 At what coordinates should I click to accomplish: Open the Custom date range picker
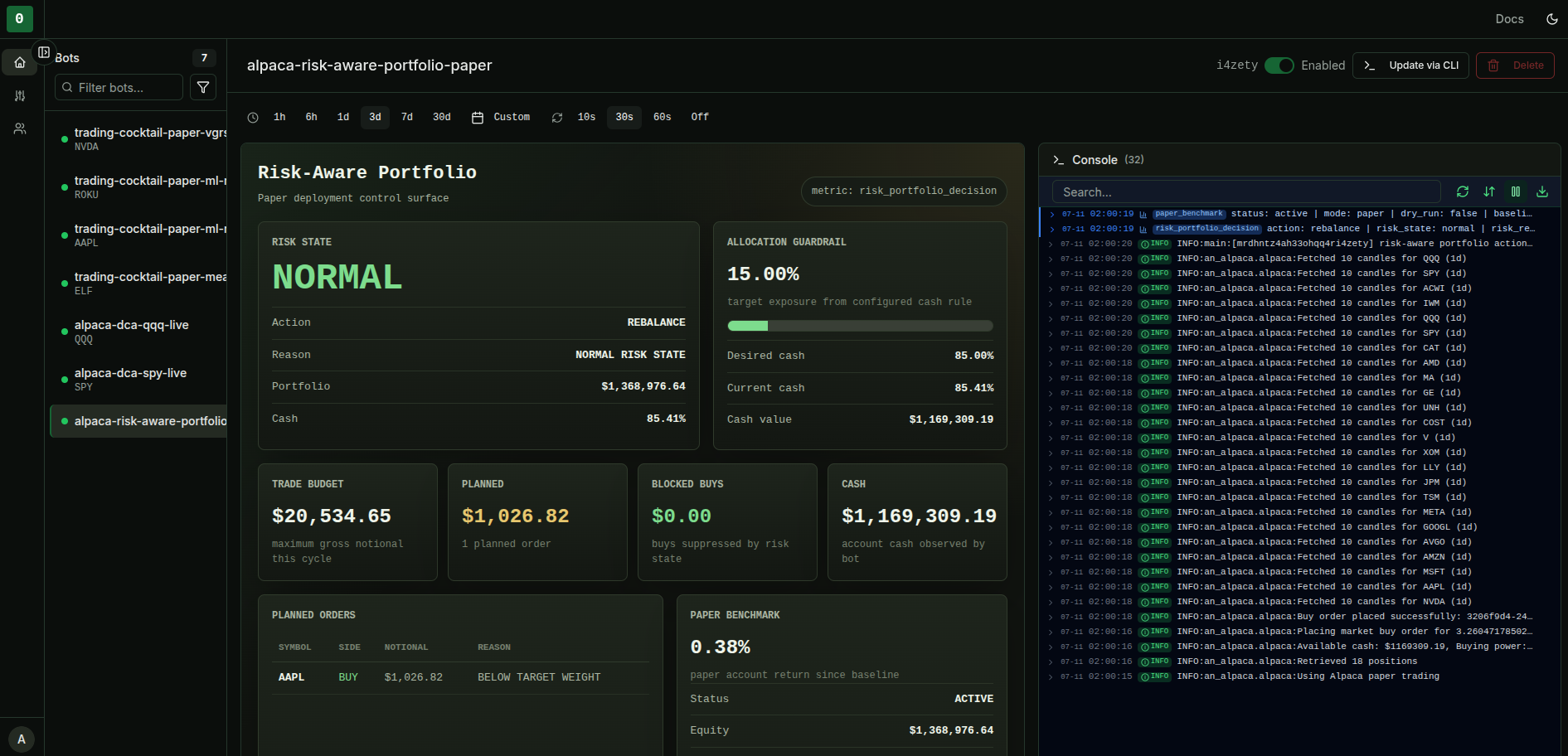(x=501, y=118)
